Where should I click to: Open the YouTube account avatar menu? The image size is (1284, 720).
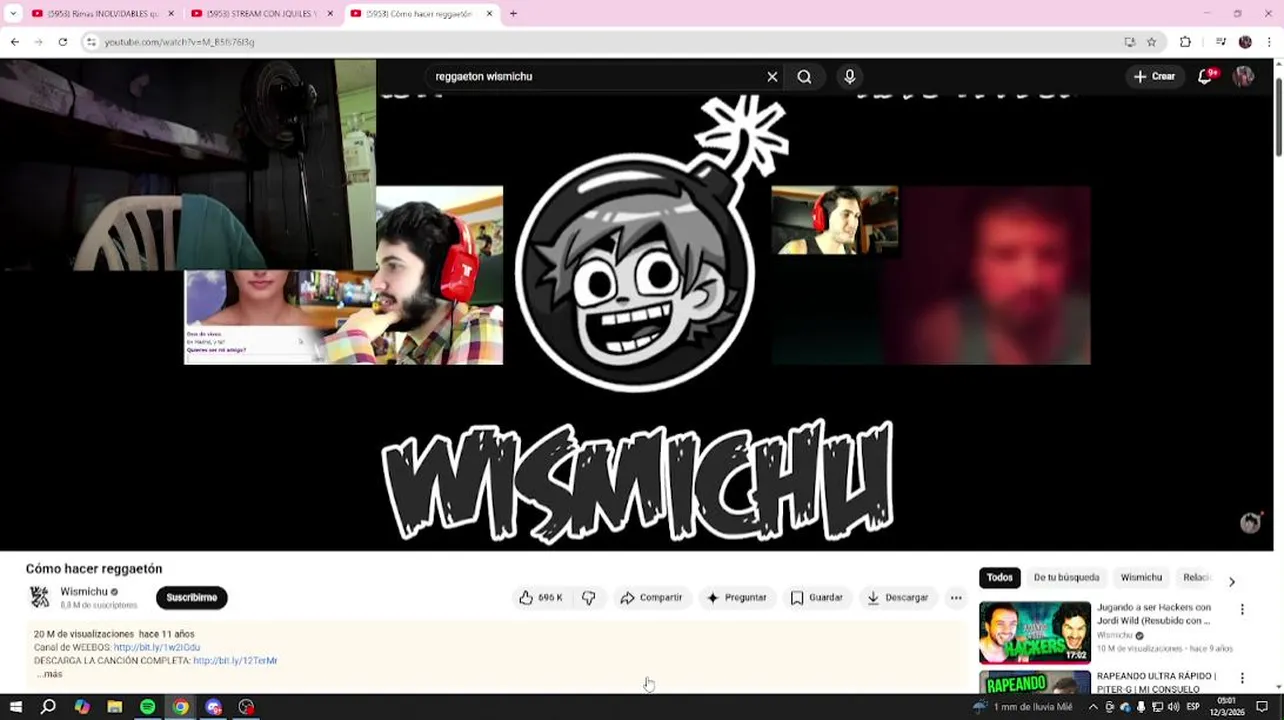1243,77
